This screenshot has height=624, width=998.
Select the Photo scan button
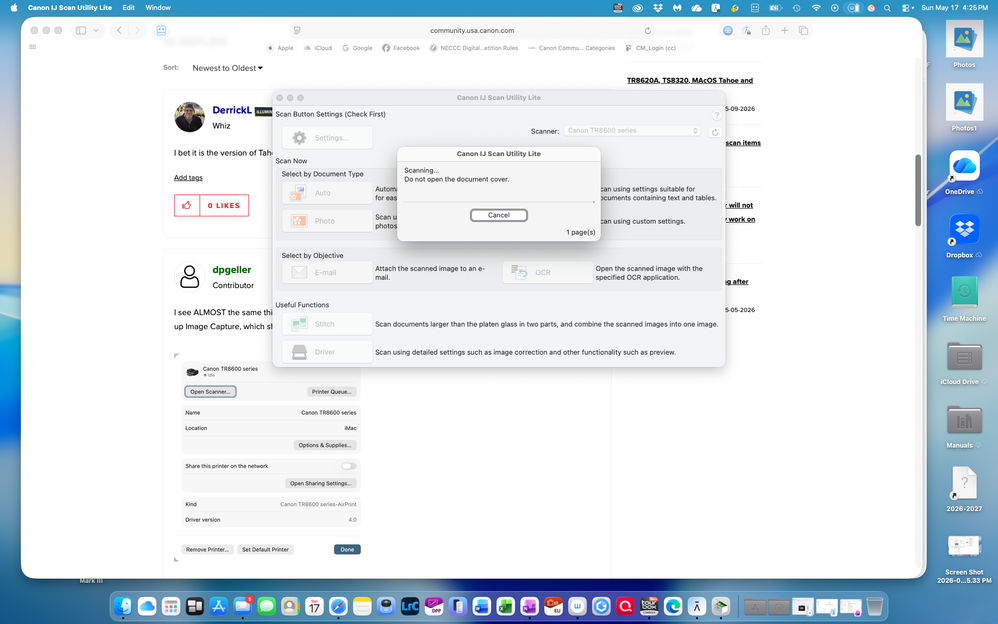pyautogui.click(x=327, y=221)
